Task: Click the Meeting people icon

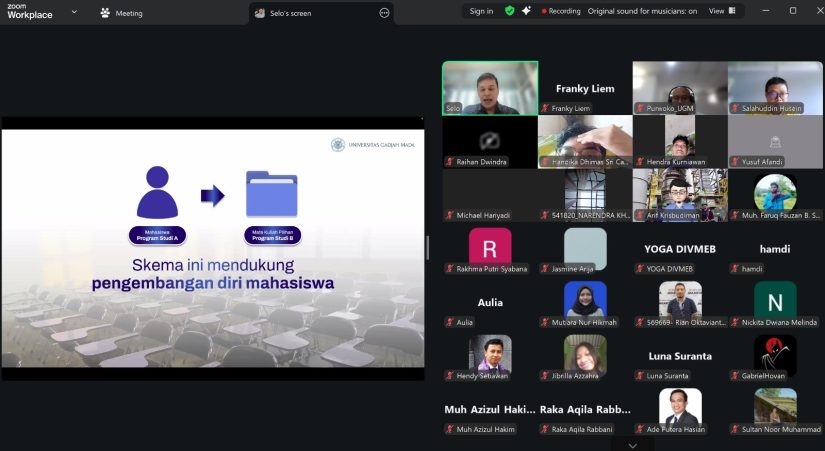Action: click(x=105, y=13)
